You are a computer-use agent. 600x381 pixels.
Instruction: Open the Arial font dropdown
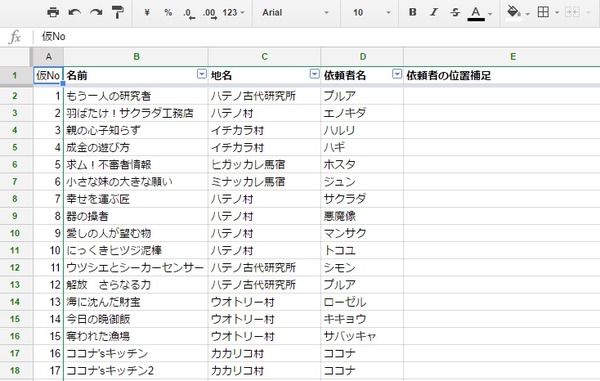click(295, 13)
